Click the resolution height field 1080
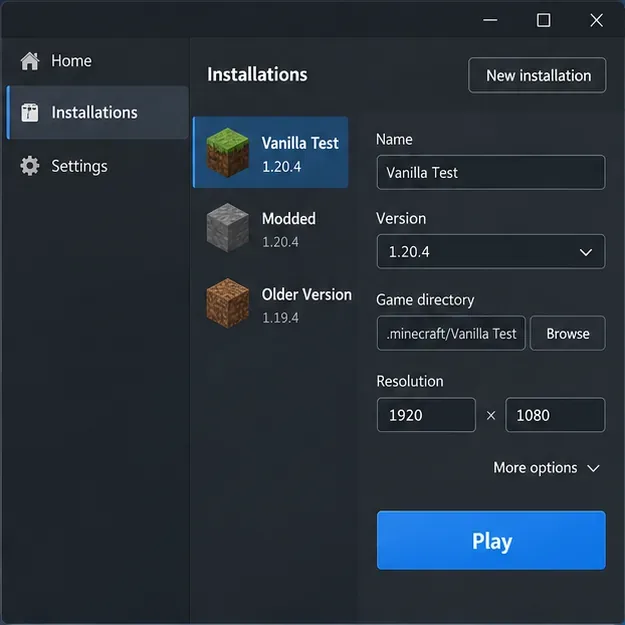 pos(555,415)
